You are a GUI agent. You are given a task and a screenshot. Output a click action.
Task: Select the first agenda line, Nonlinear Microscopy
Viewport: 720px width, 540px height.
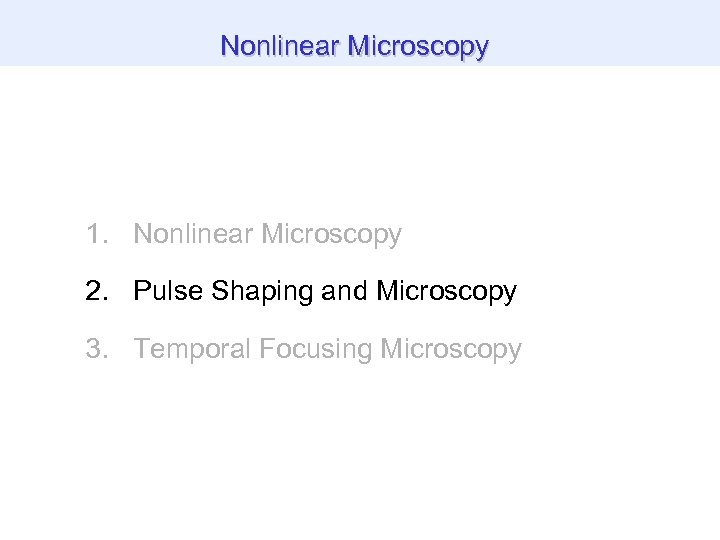click(x=267, y=235)
